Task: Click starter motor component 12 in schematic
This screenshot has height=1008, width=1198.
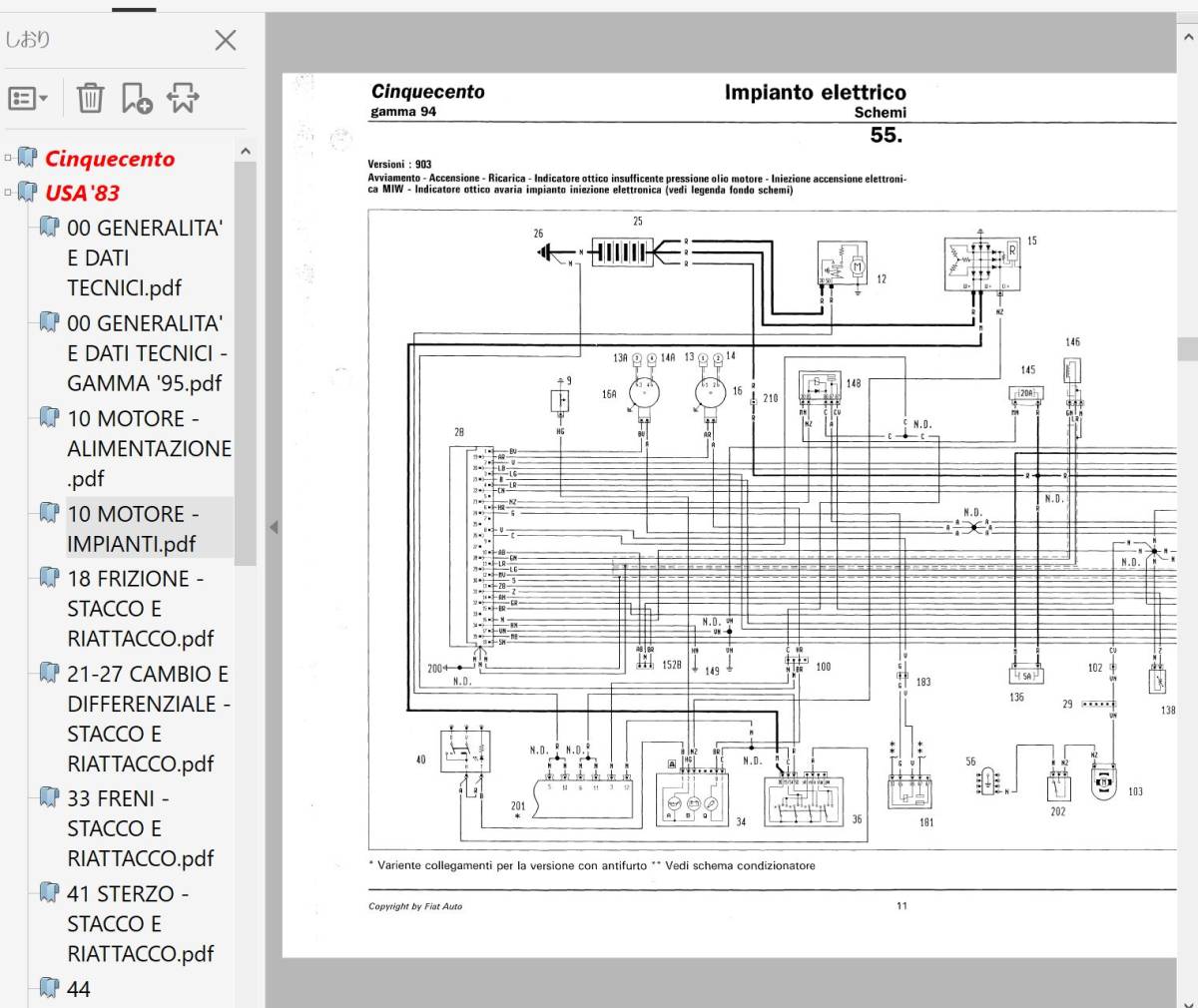Action: coord(842,264)
